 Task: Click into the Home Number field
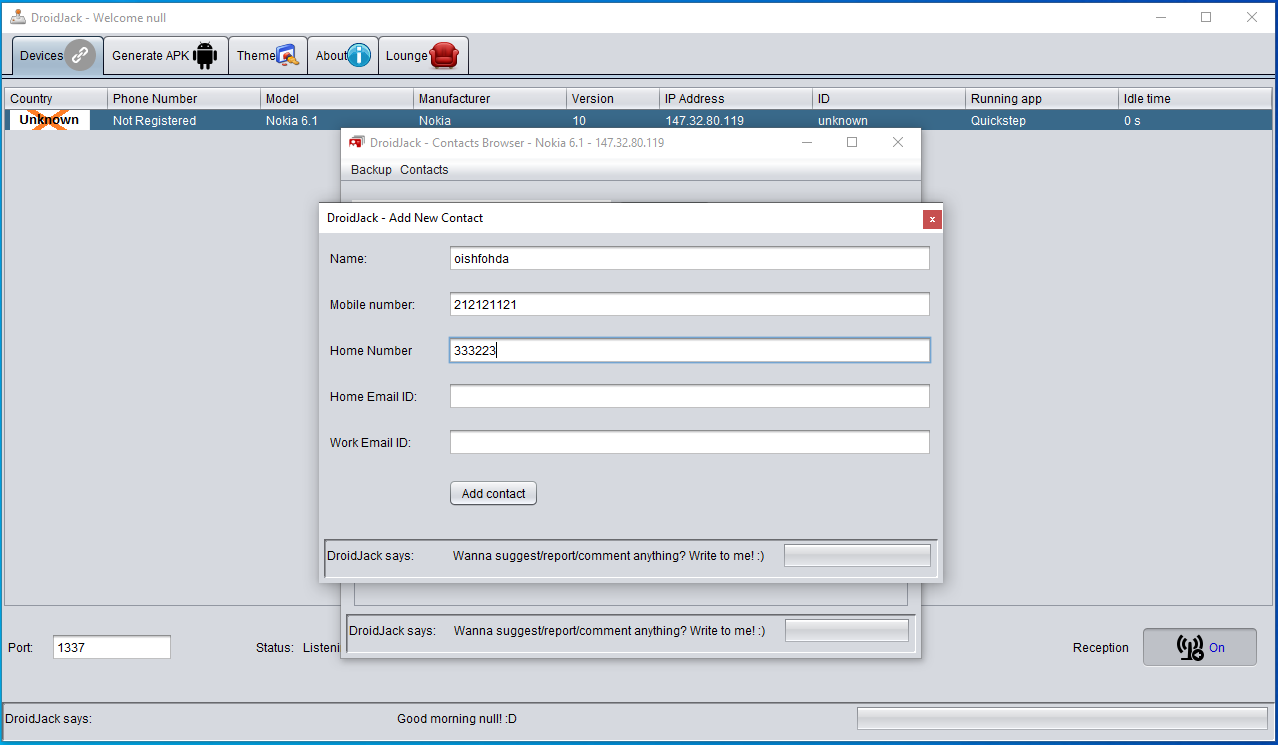pyautogui.click(x=690, y=350)
